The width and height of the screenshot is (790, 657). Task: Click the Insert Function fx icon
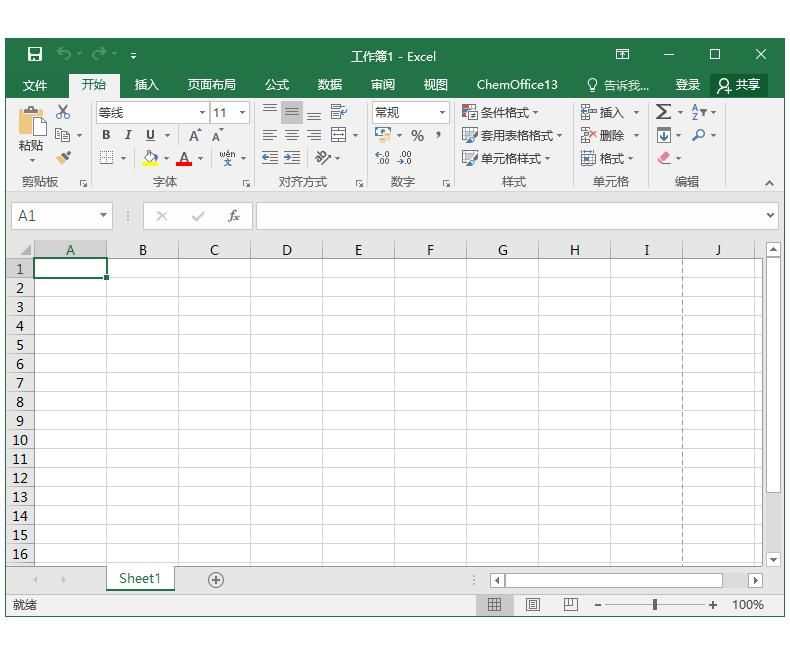pos(233,216)
